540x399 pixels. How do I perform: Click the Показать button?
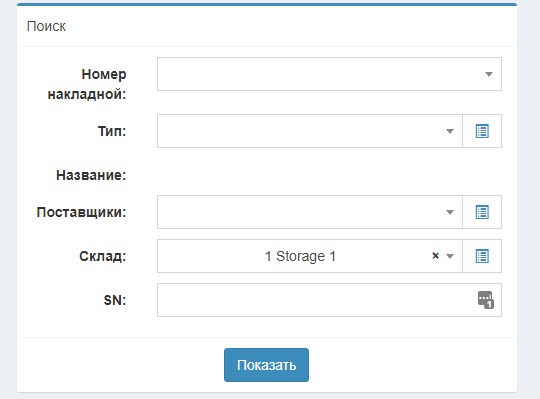pos(266,365)
